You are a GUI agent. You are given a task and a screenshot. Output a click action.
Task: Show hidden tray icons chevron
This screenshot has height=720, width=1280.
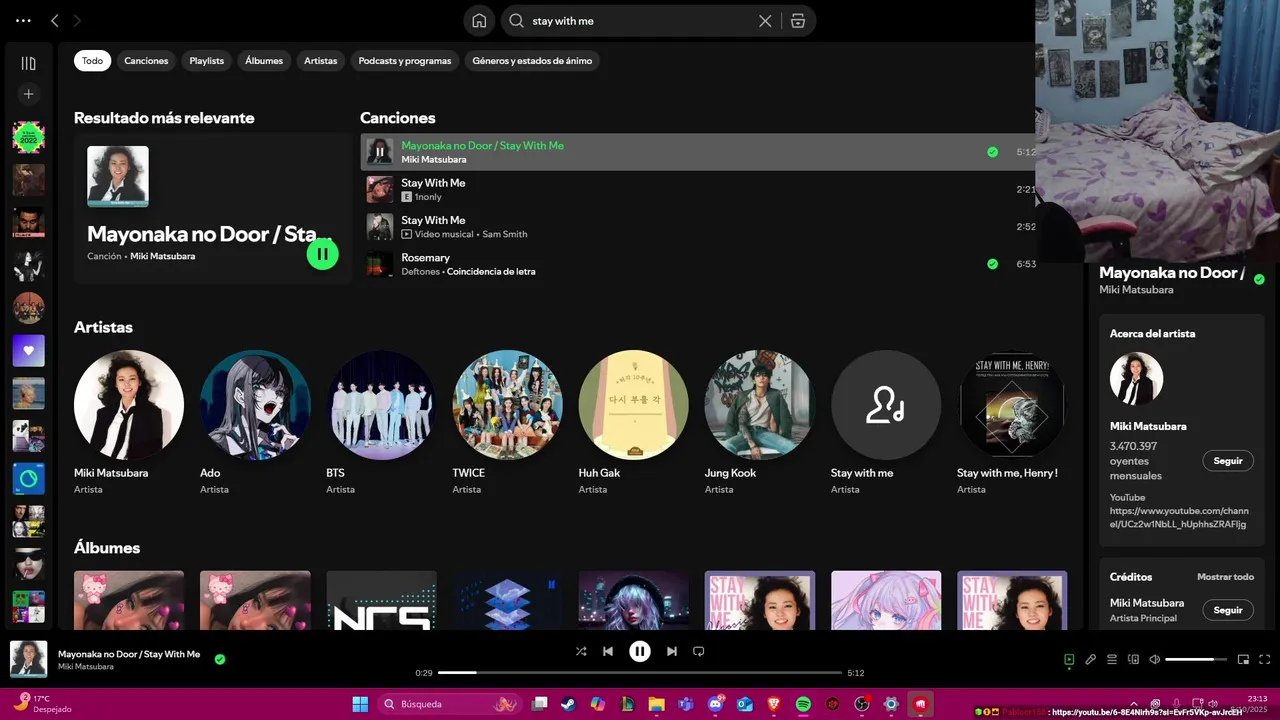point(1133,704)
